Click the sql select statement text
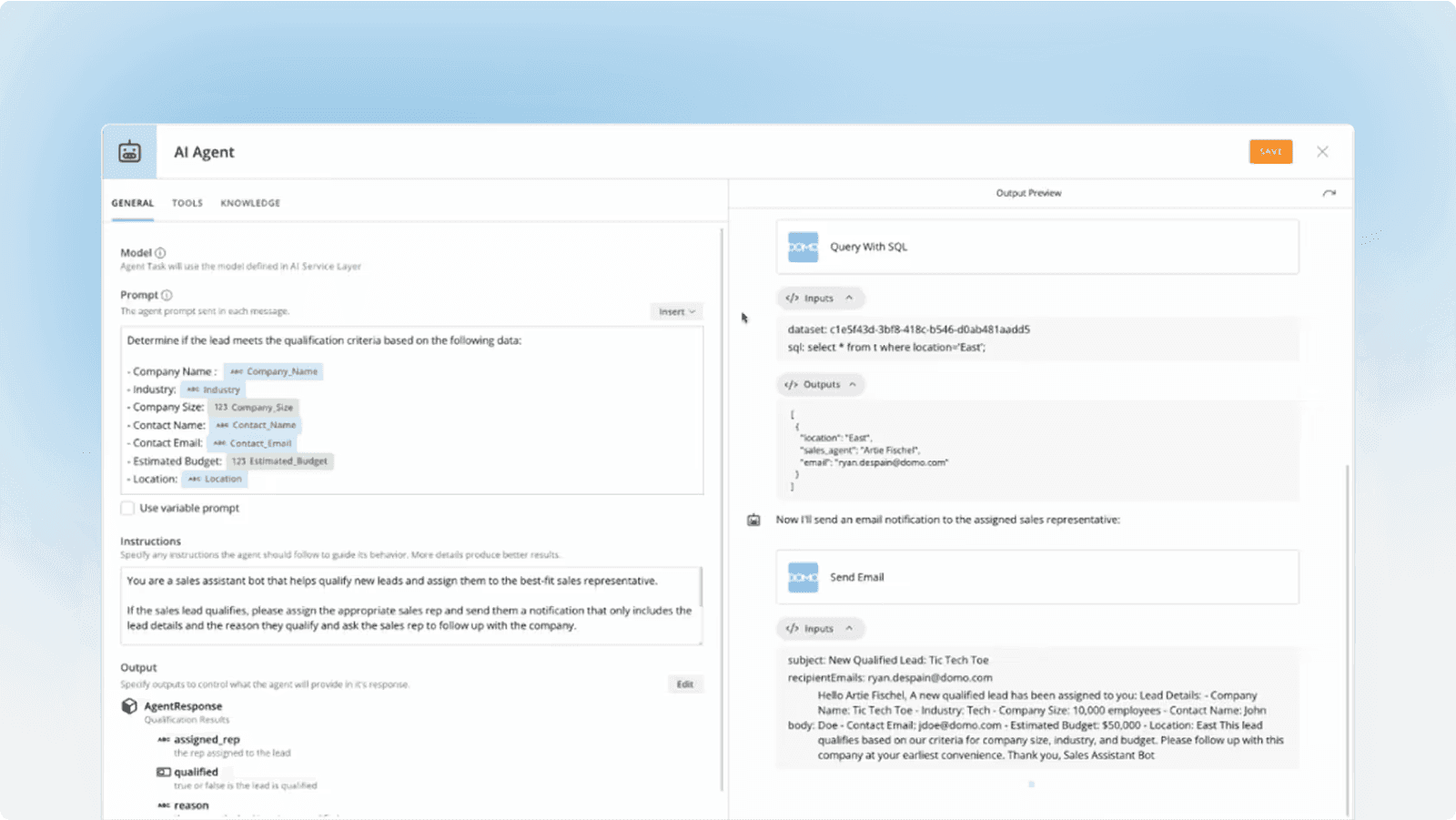This screenshot has height=820, width=1456. pos(886,348)
